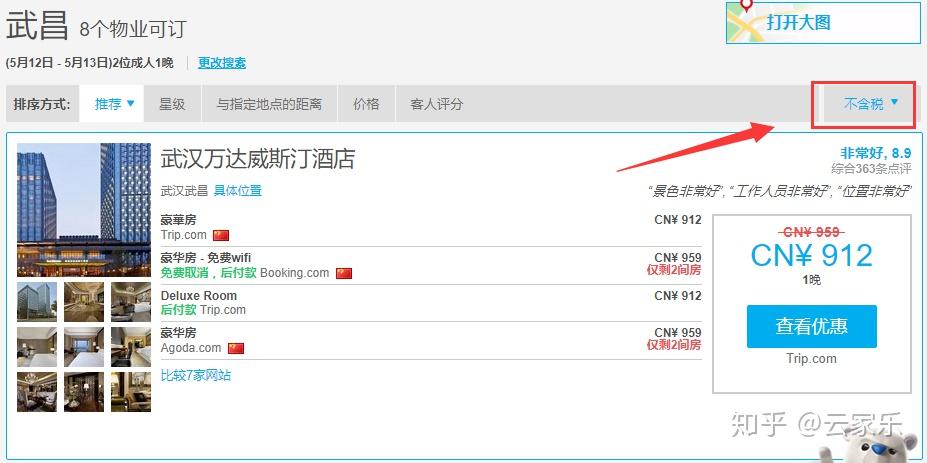
Task: Select the Booking.com 豪华房 免费wifi offer
Action: 431,266
